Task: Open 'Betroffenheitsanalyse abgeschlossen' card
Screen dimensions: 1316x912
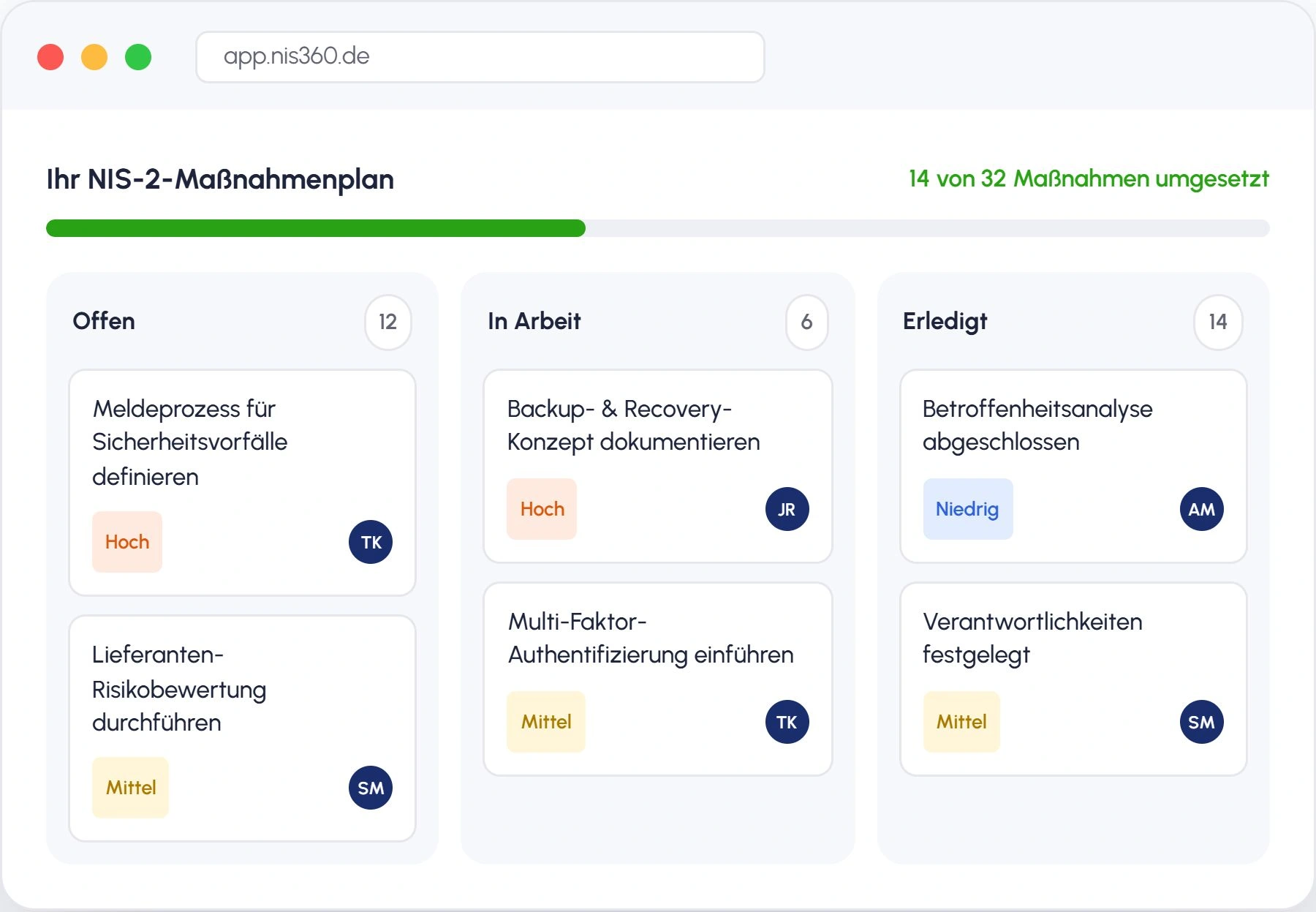Action: [x=1073, y=466]
